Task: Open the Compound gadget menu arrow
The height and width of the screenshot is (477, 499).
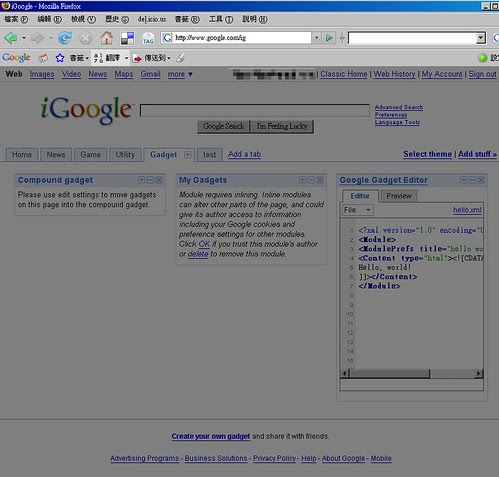Action: [141, 180]
